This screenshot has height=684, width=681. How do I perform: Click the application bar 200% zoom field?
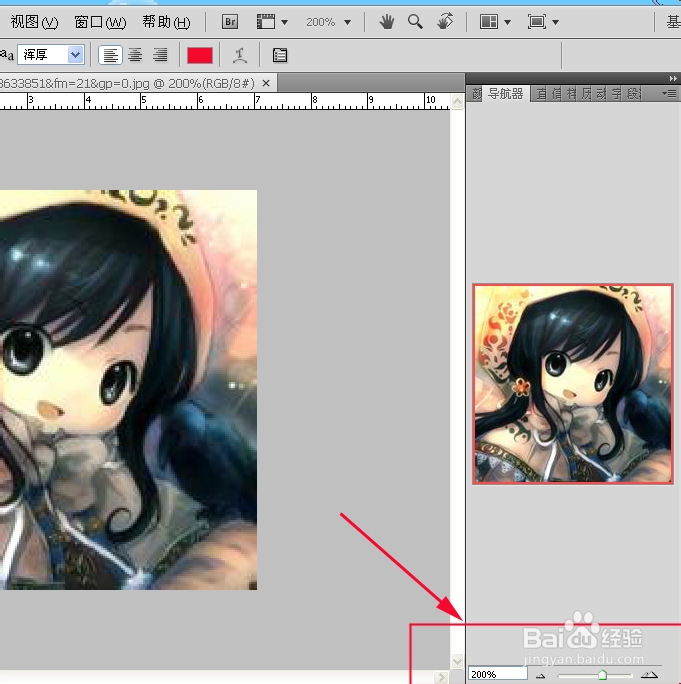321,22
